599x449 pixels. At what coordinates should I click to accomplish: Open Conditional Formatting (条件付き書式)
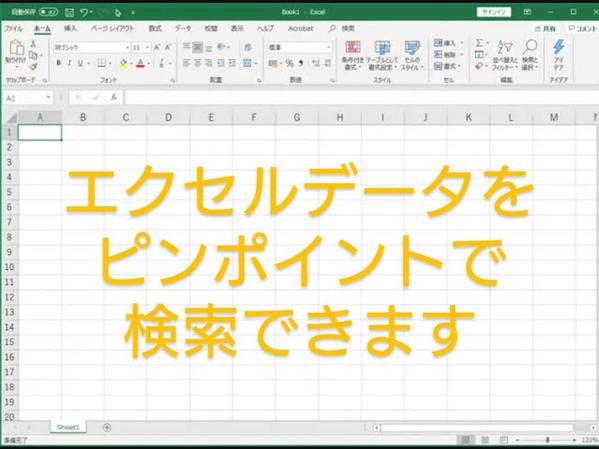coord(353,55)
